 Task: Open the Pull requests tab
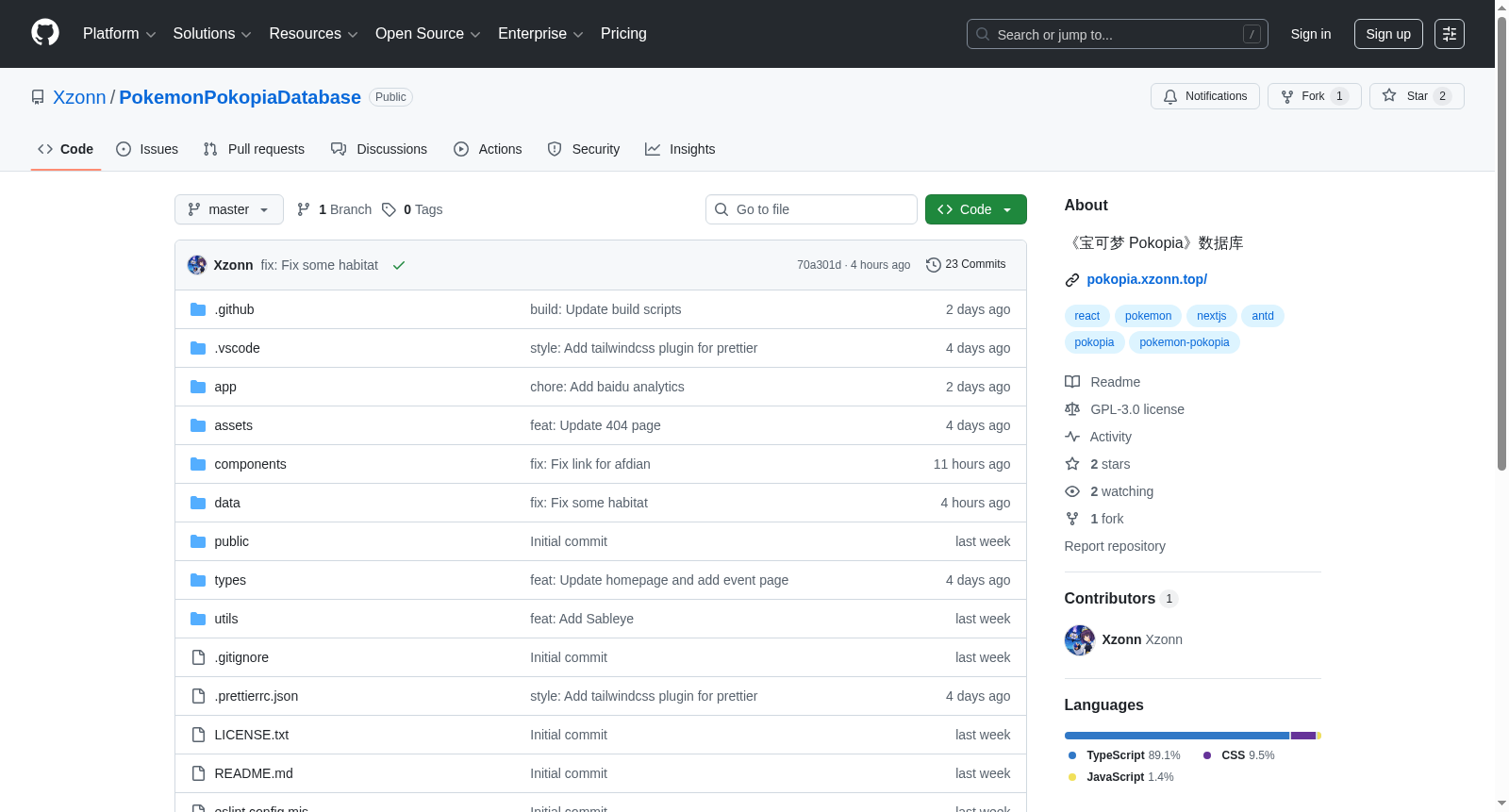click(x=254, y=149)
